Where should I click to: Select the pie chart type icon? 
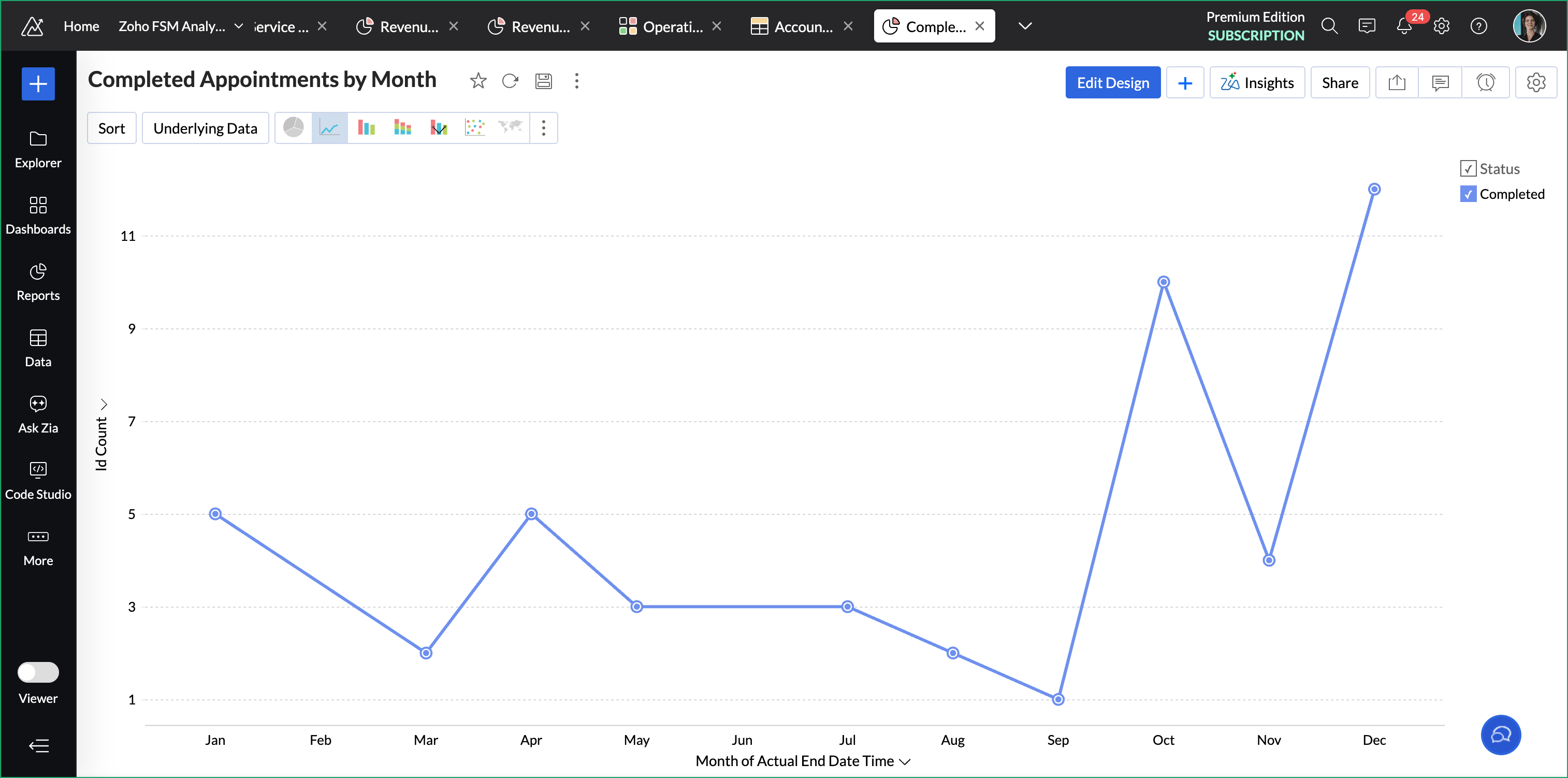294,128
